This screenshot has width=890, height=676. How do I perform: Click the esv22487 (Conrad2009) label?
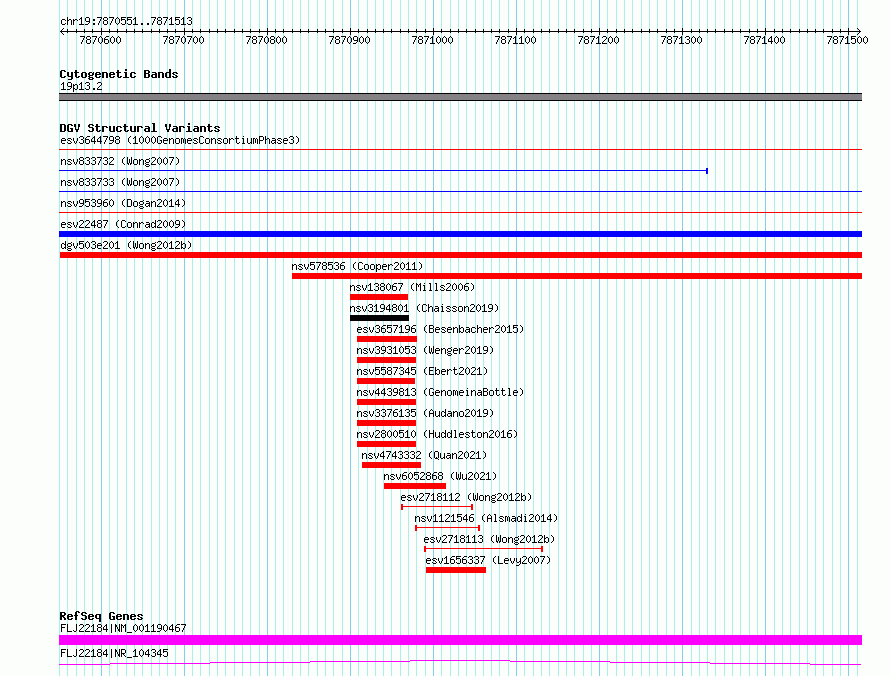pyautogui.click(x=123, y=224)
